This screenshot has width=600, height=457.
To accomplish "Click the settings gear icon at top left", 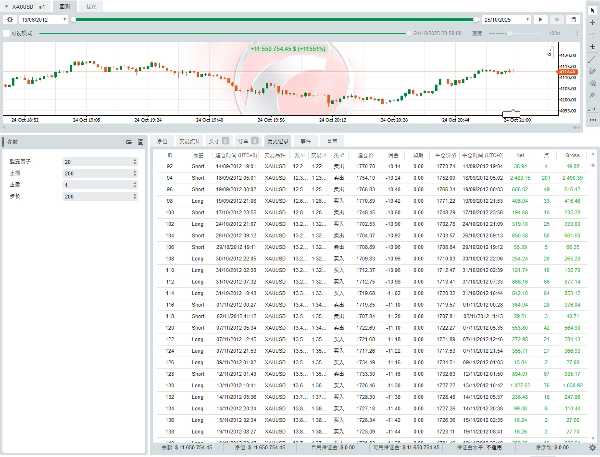I will (10, 19).
